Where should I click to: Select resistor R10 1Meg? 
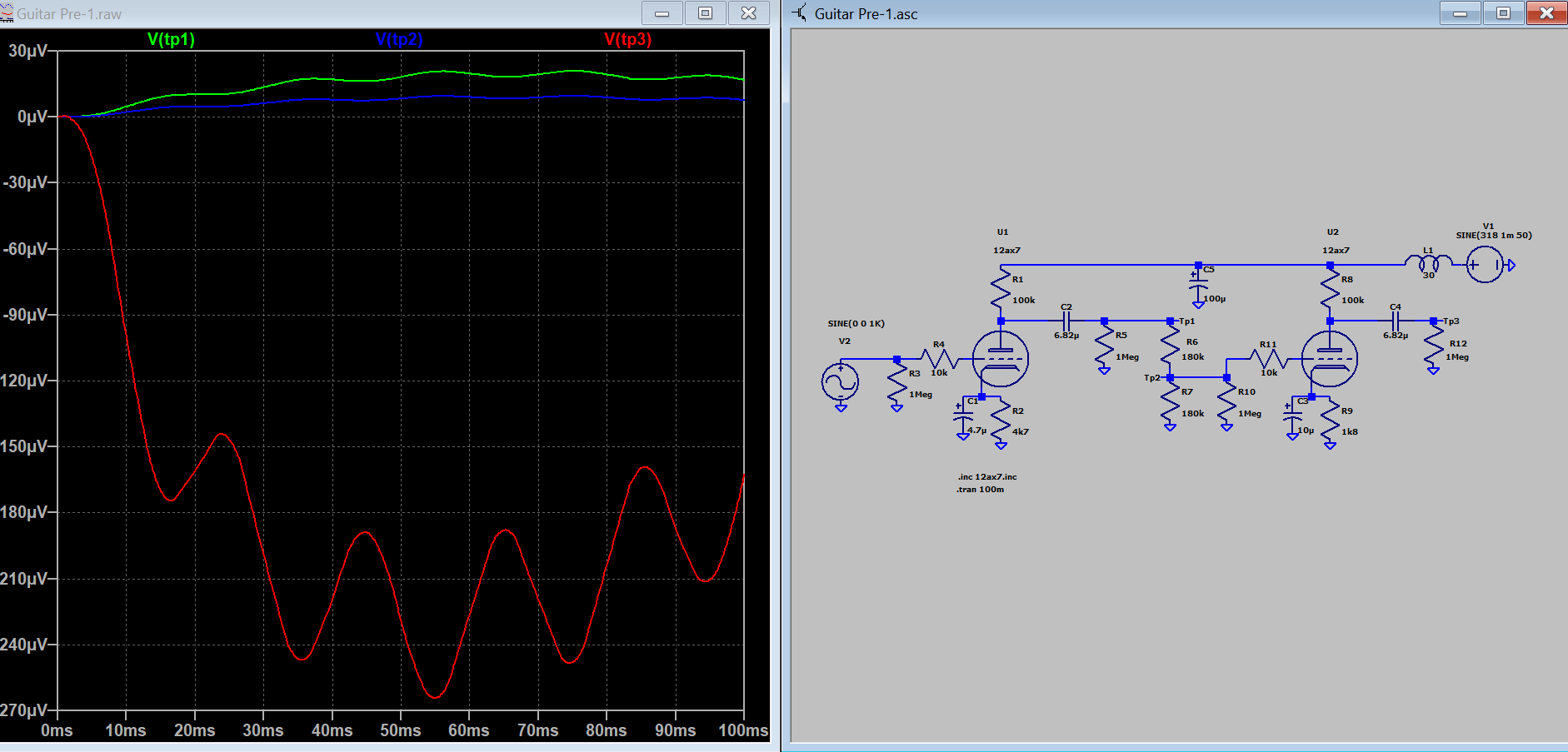pyautogui.click(x=1226, y=402)
